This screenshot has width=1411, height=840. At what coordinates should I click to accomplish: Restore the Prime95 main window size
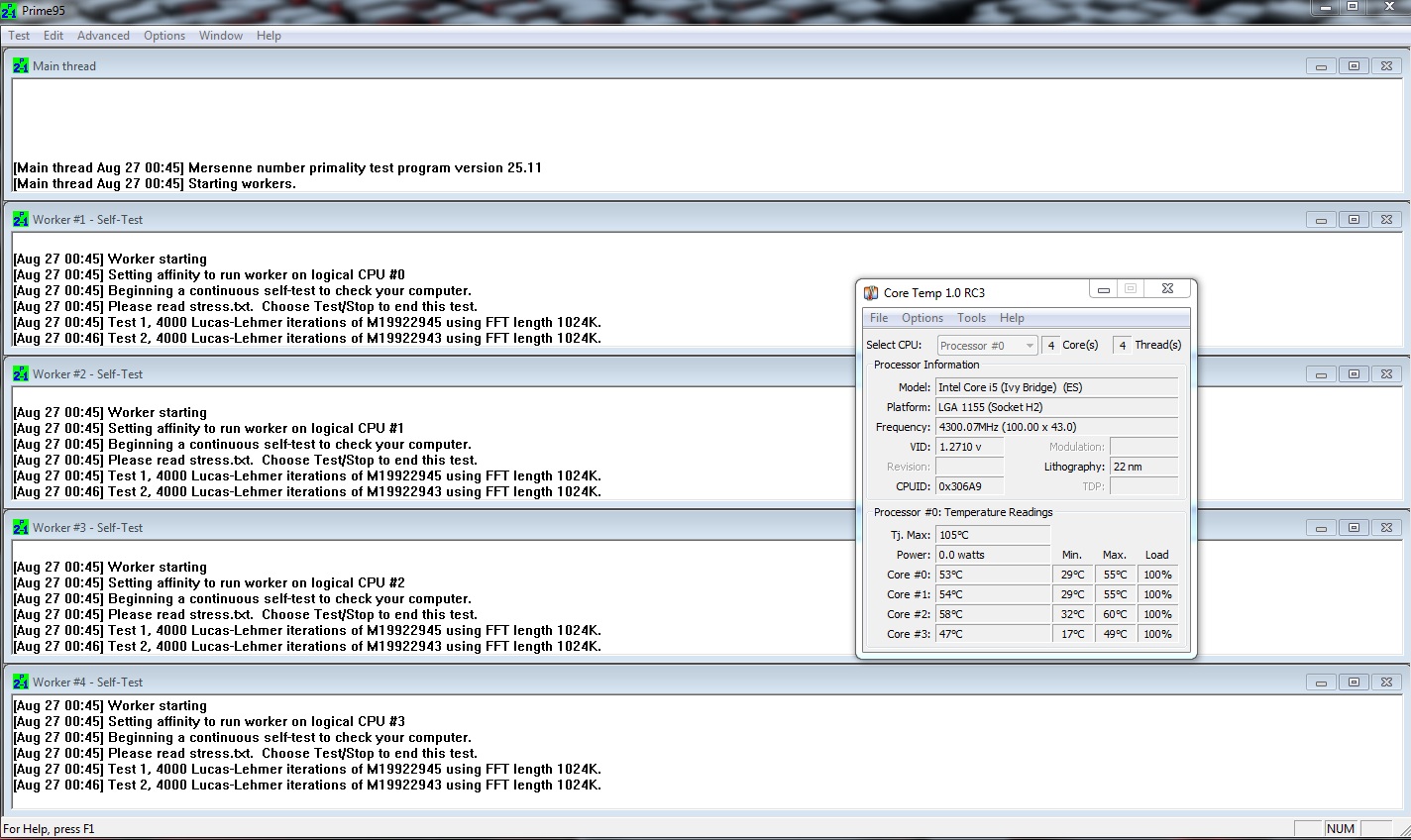[1352, 6]
